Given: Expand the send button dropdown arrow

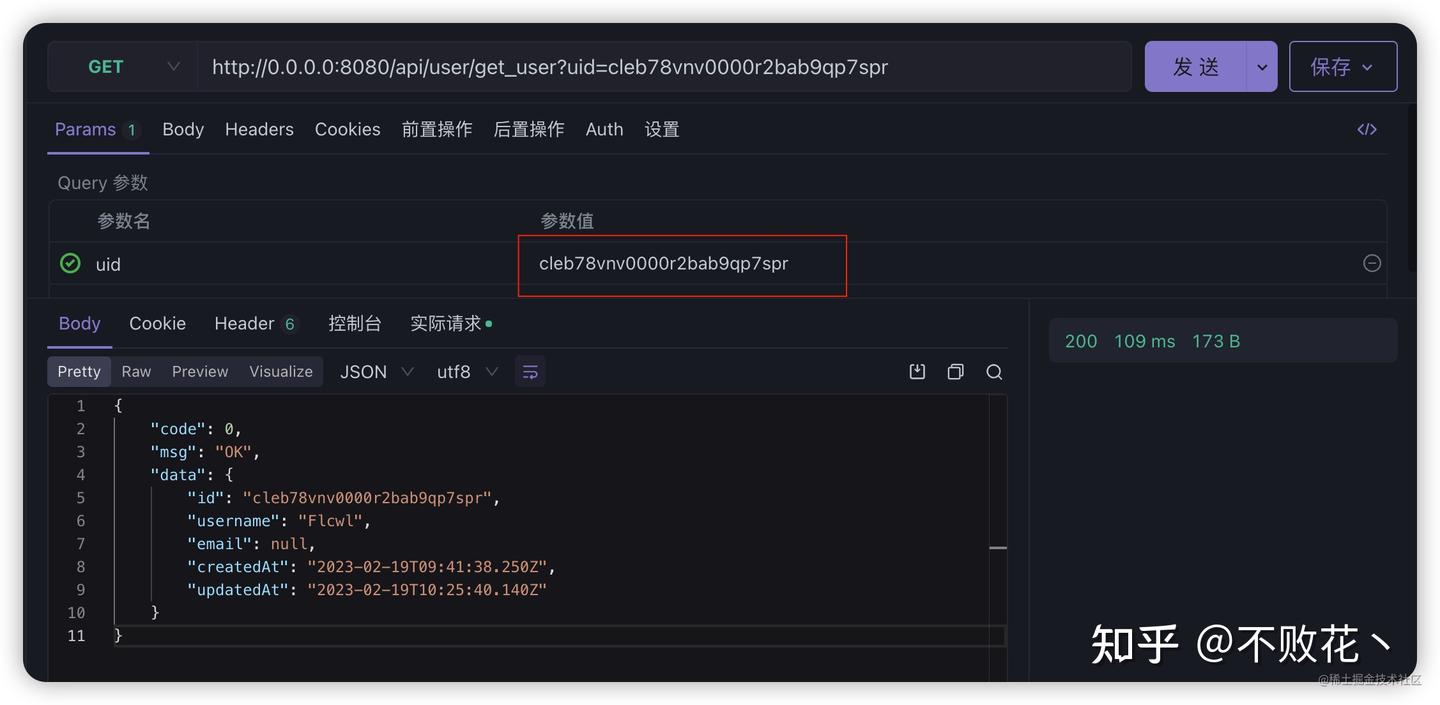Looking at the screenshot, I should (x=1262, y=67).
